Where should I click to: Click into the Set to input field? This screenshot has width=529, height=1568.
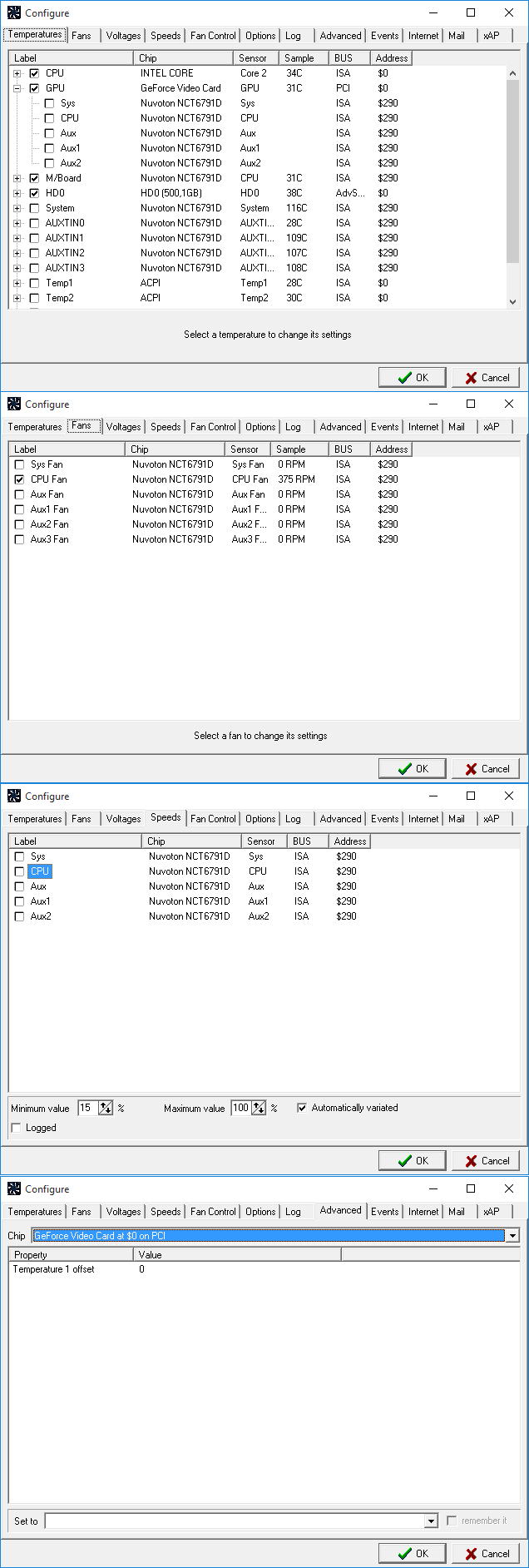235,1521
